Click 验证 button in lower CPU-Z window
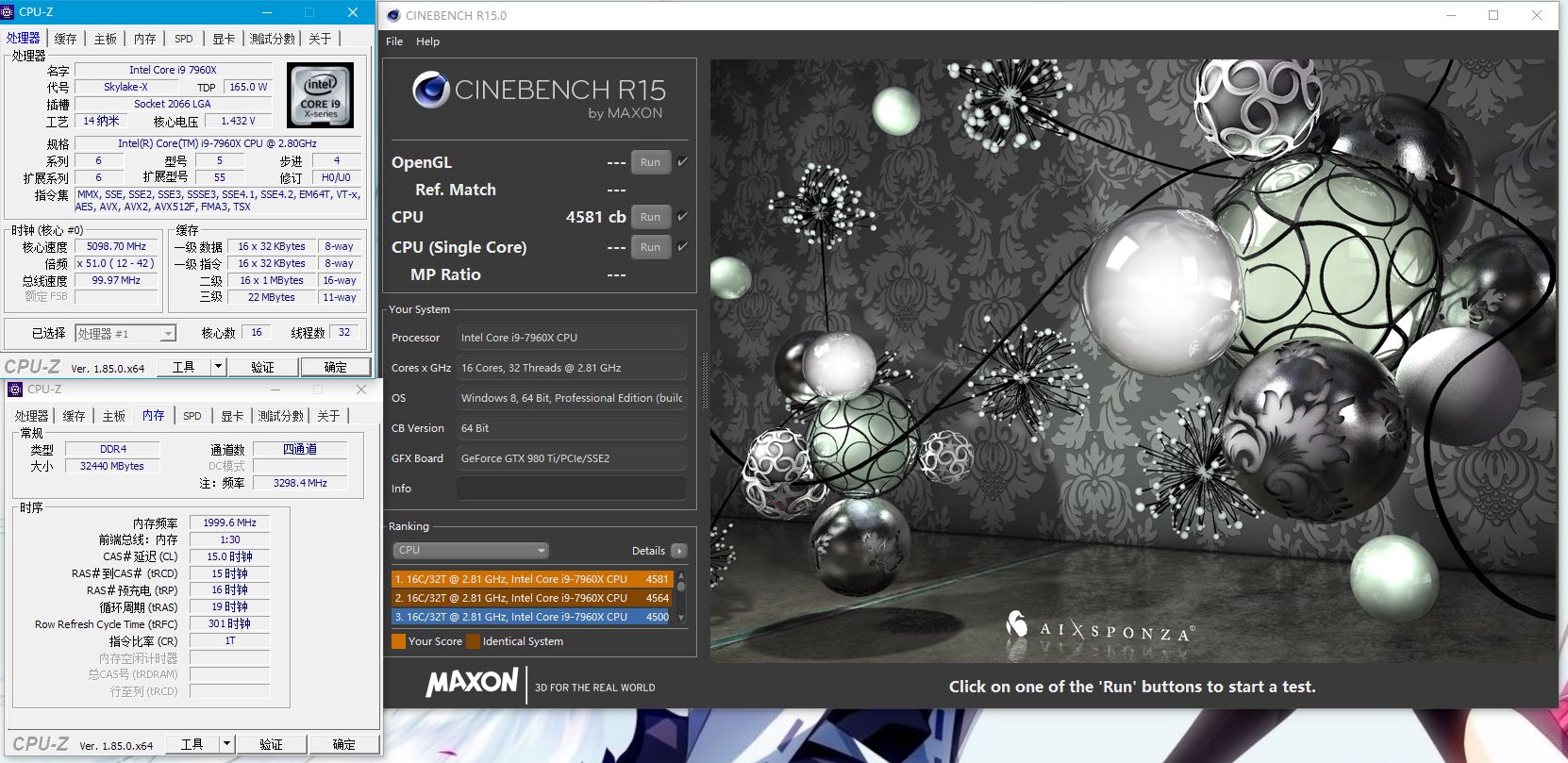This screenshot has width=1568, height=763. pos(271,744)
